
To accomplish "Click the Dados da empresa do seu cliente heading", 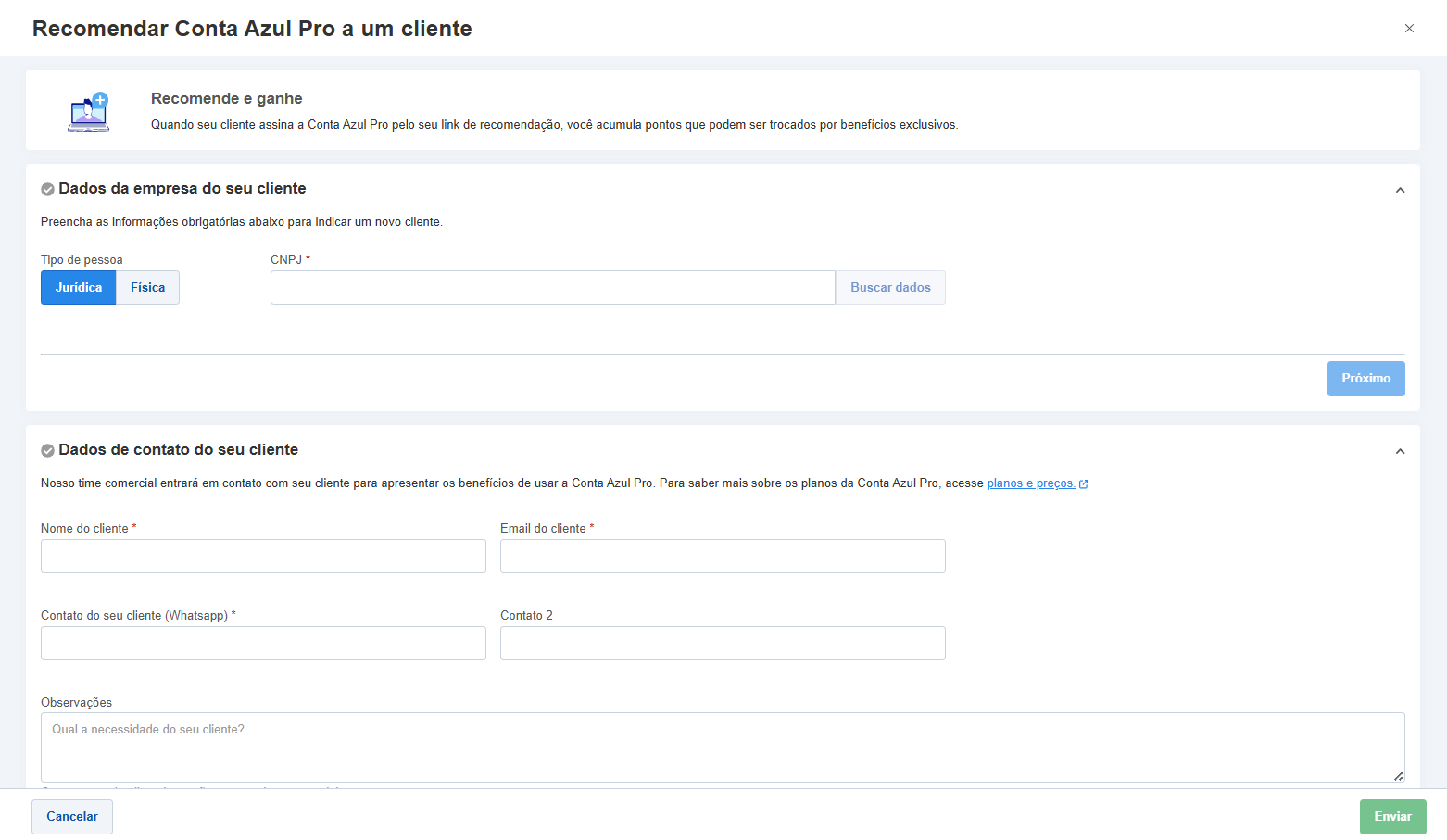I will [x=182, y=189].
